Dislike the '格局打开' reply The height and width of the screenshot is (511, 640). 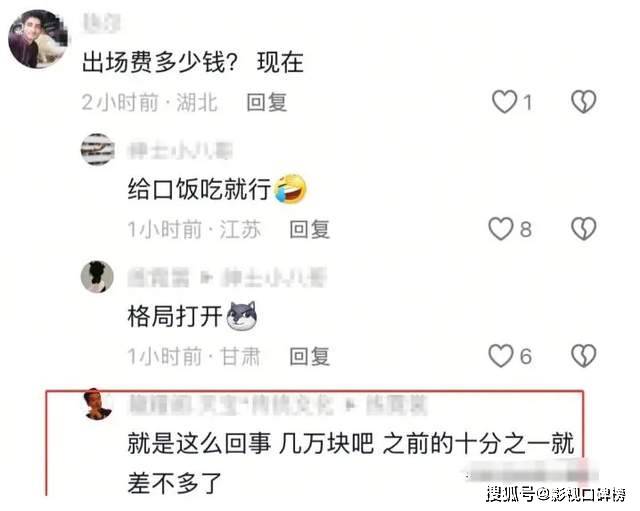(584, 355)
